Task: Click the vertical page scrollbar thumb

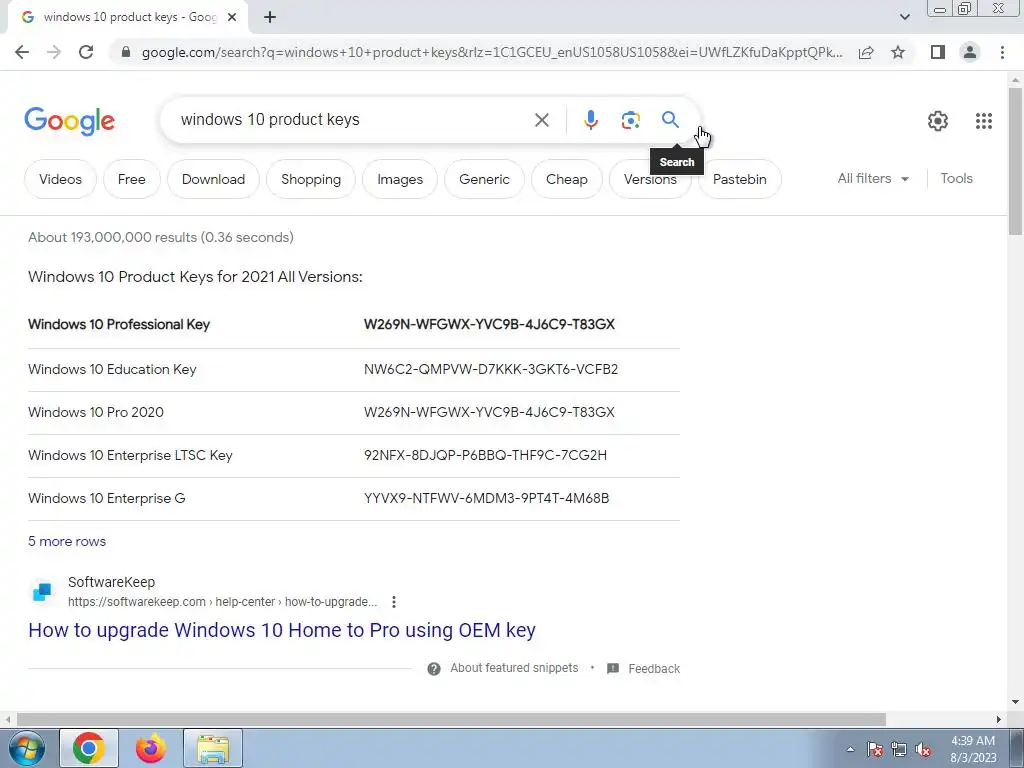Action: [x=1015, y=160]
